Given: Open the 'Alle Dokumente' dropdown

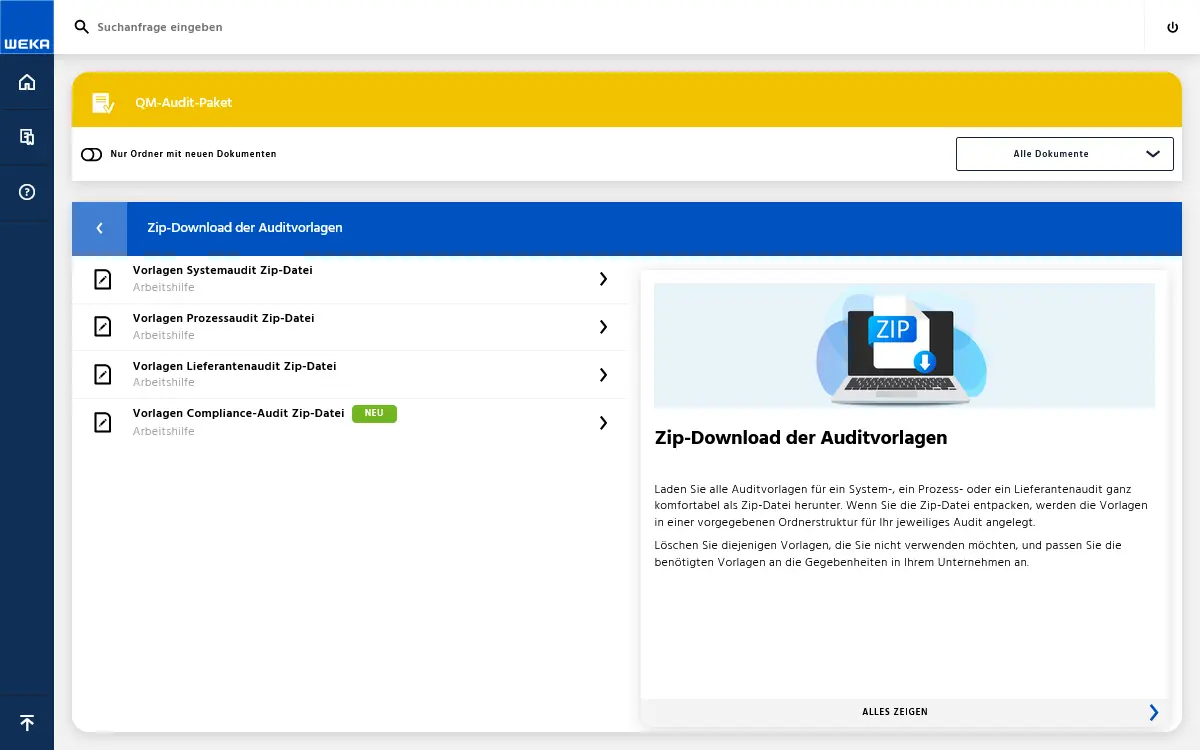Looking at the screenshot, I should (1064, 154).
